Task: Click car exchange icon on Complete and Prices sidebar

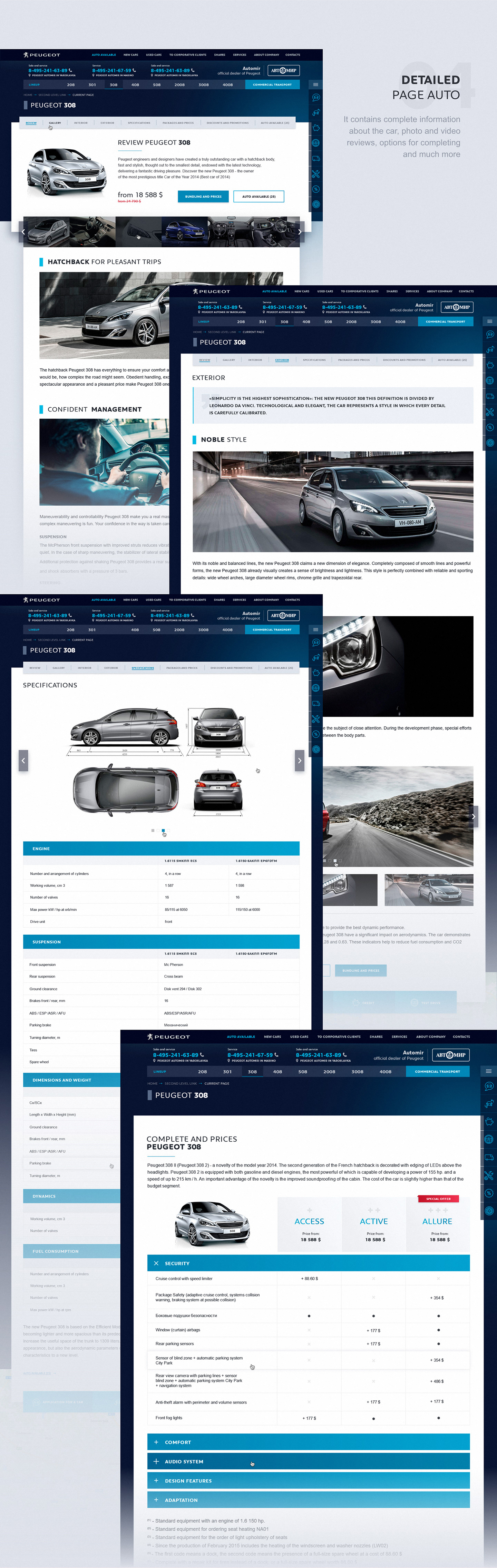Action: click(488, 1103)
